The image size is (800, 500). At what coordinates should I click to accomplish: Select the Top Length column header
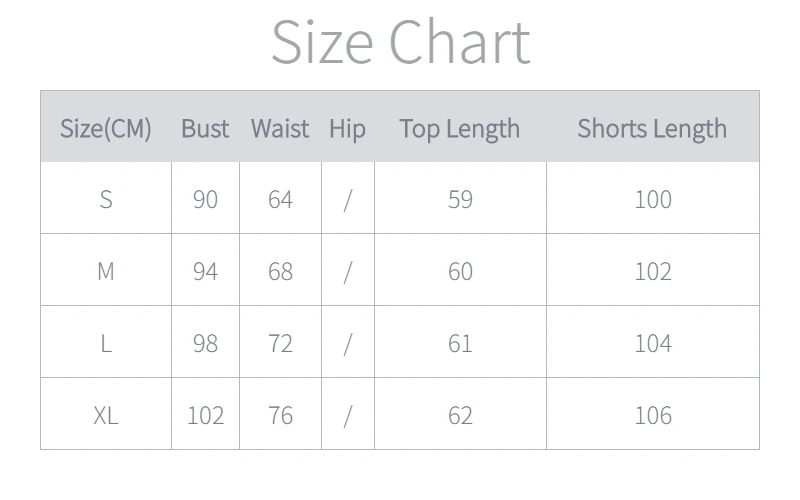tap(460, 128)
